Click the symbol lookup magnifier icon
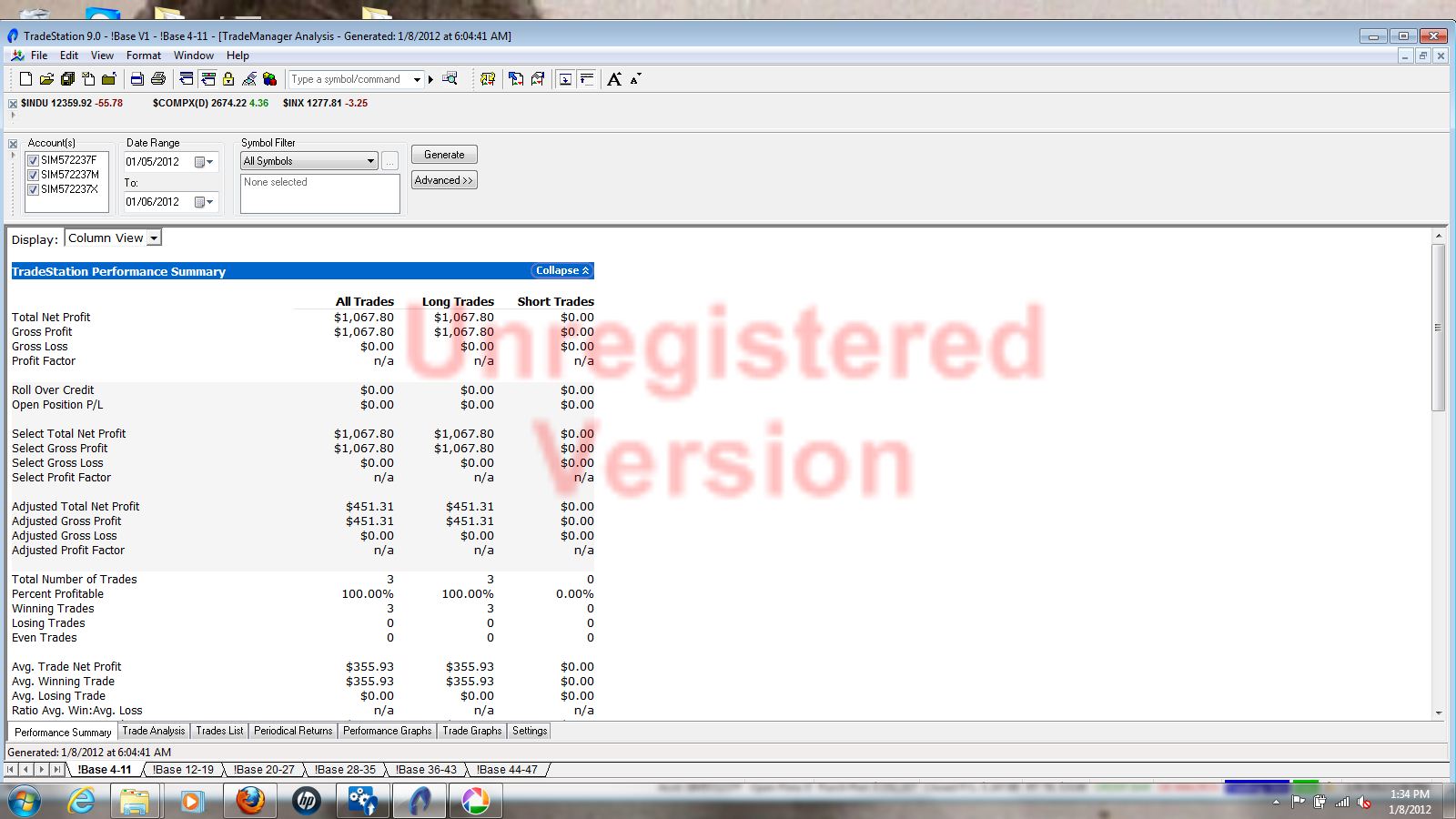 [x=450, y=79]
